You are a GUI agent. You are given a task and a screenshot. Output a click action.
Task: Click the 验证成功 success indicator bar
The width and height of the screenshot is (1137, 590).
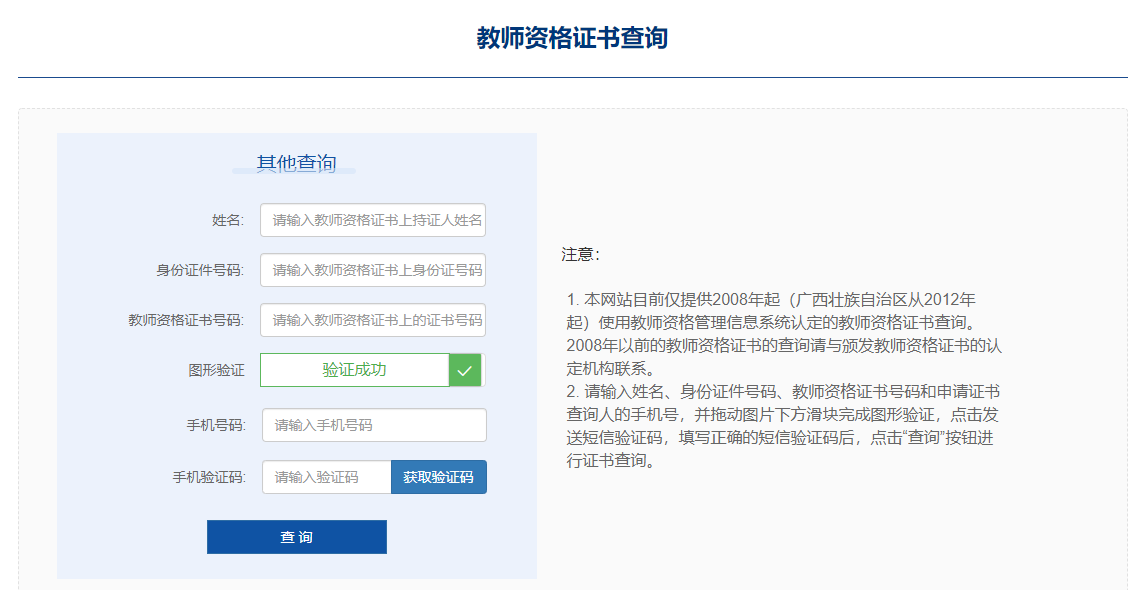click(x=354, y=370)
